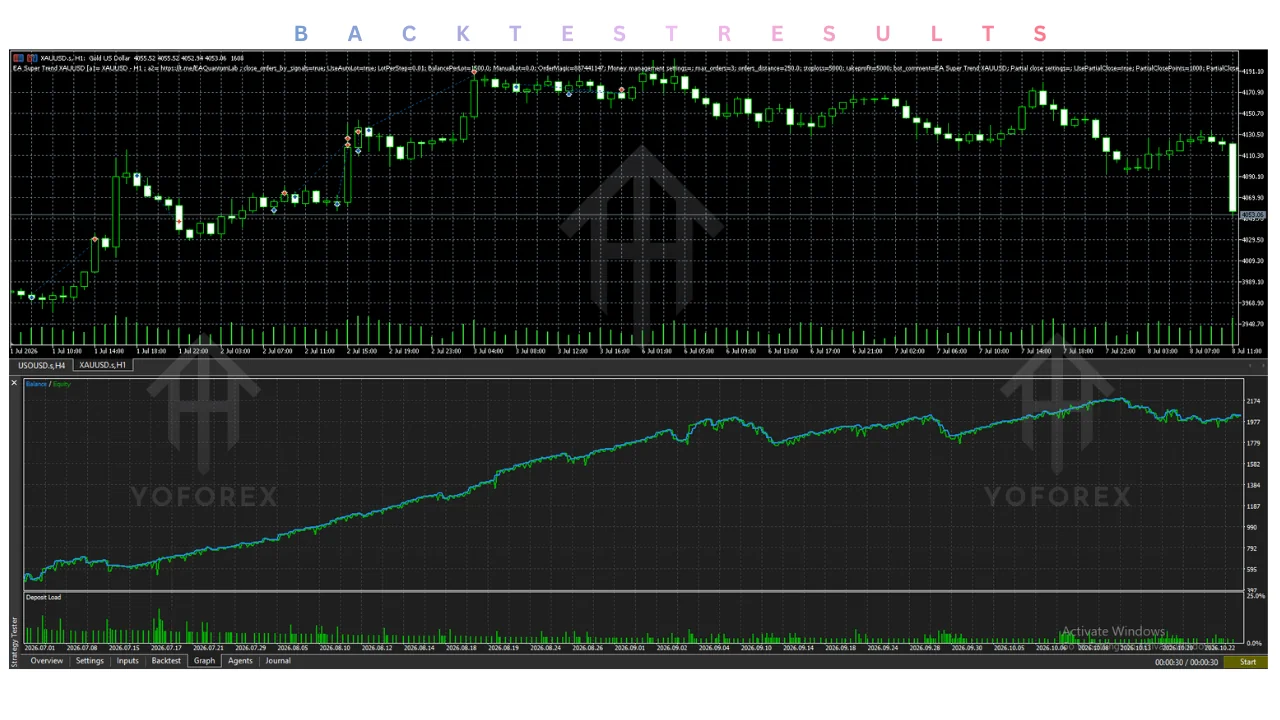Open the Journal tab
The width and height of the screenshot is (1280, 720).
(278, 661)
